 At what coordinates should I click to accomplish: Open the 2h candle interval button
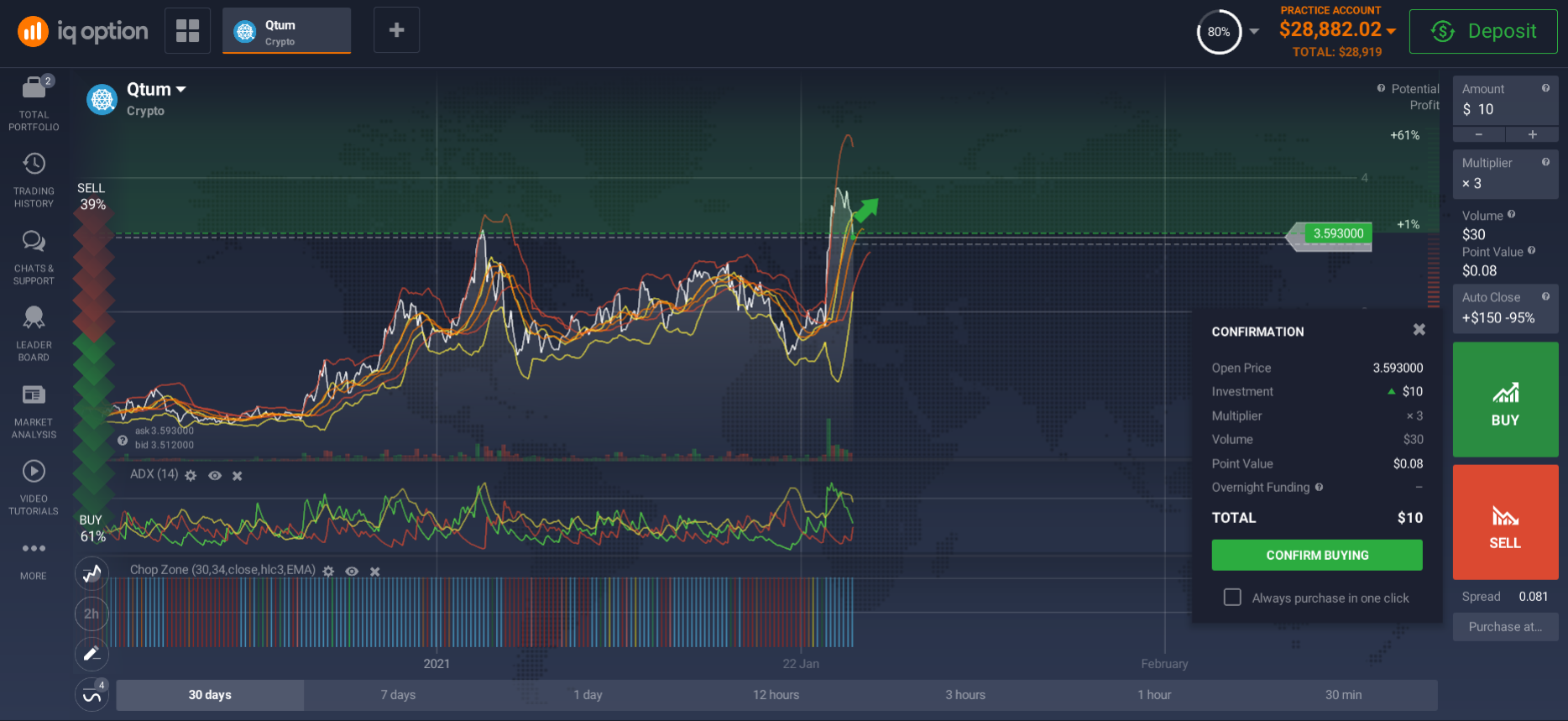point(91,614)
